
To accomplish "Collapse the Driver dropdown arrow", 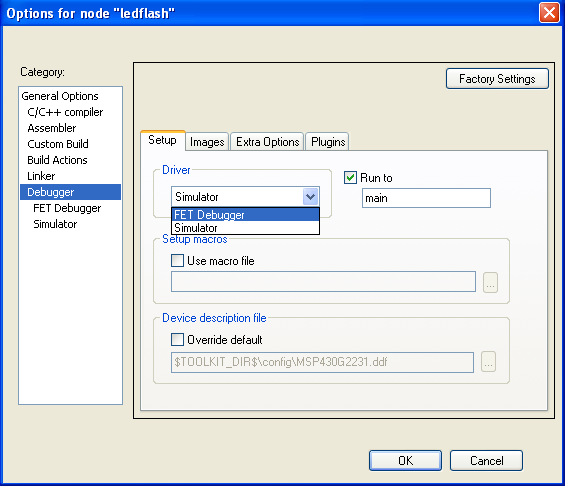I will [310, 197].
